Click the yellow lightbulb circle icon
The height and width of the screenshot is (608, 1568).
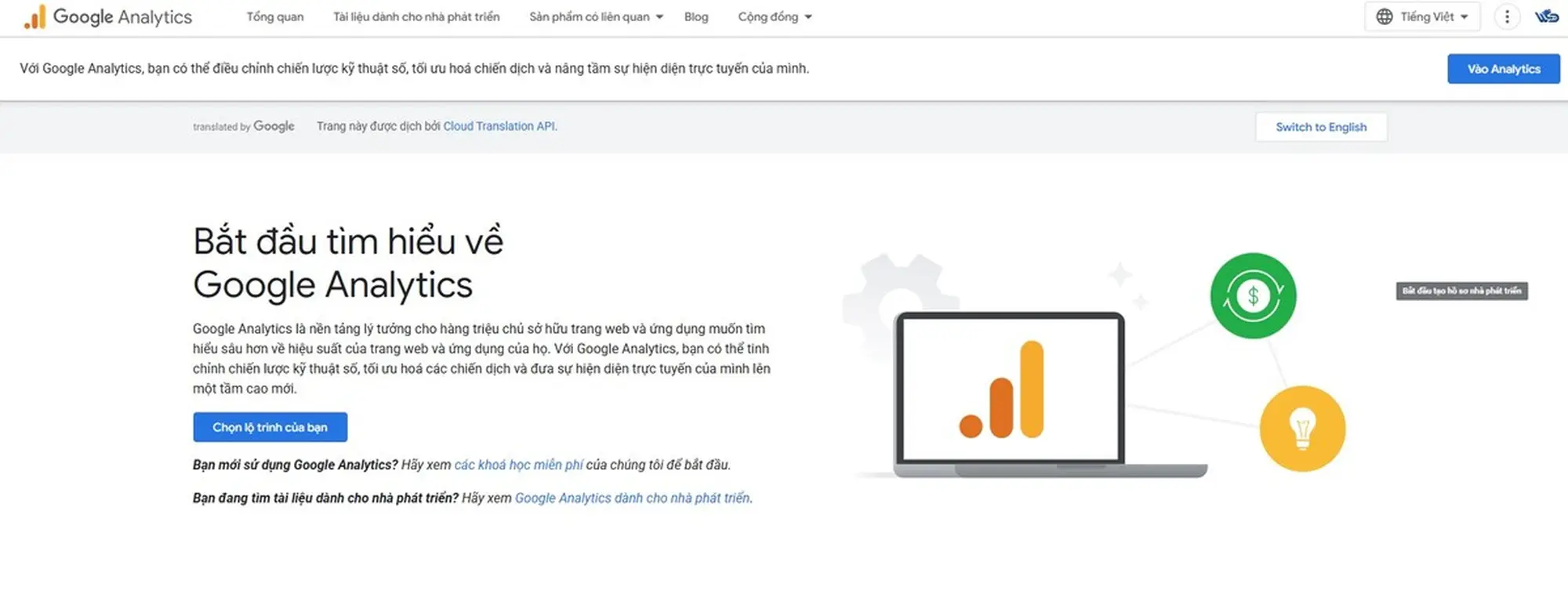click(x=1301, y=429)
